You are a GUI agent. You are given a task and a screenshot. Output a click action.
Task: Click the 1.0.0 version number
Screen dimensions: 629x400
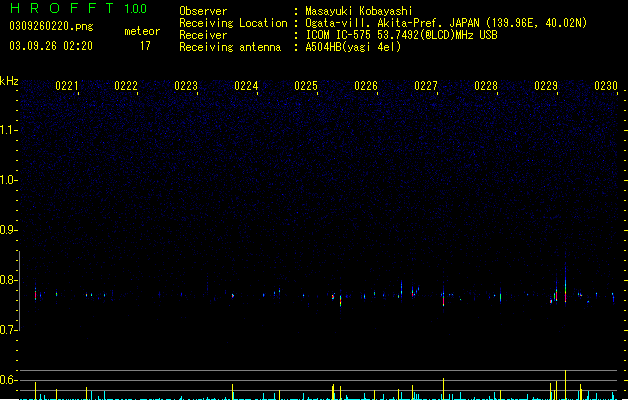coord(136,9)
